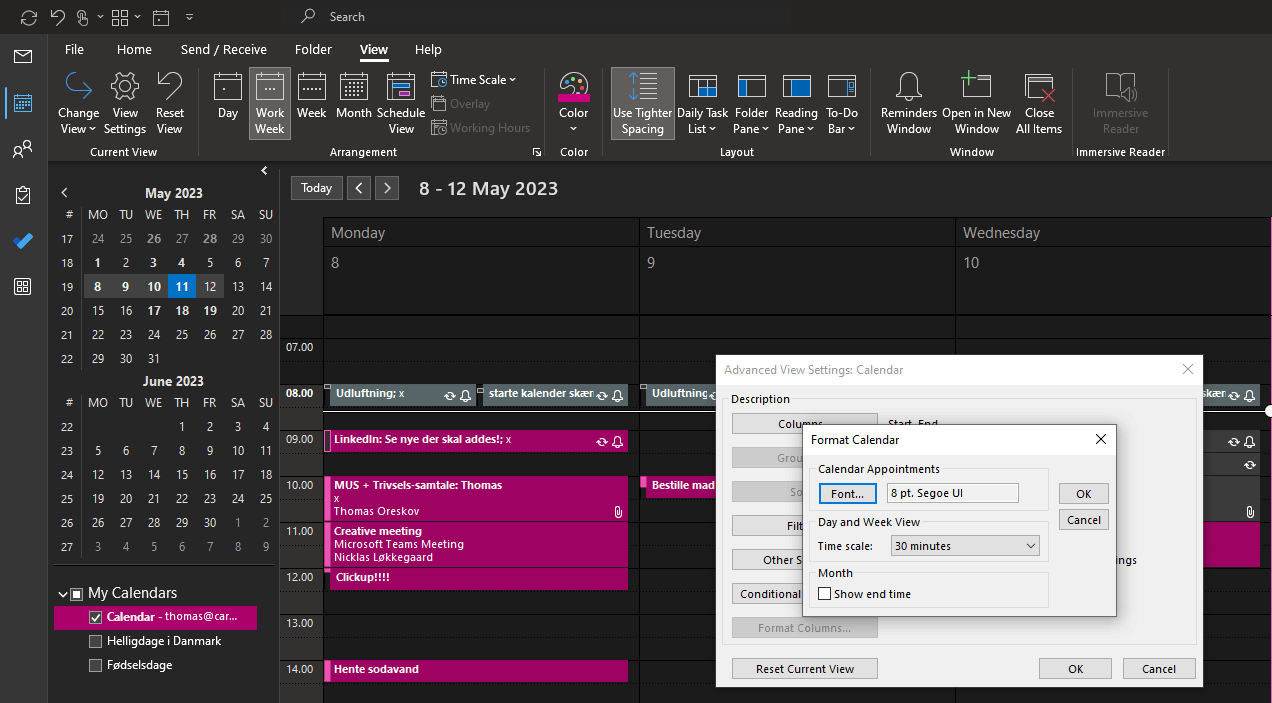Open the Bestille mad appointment on Tuesday
Viewport: 1272px width, 703px height.
680,486
